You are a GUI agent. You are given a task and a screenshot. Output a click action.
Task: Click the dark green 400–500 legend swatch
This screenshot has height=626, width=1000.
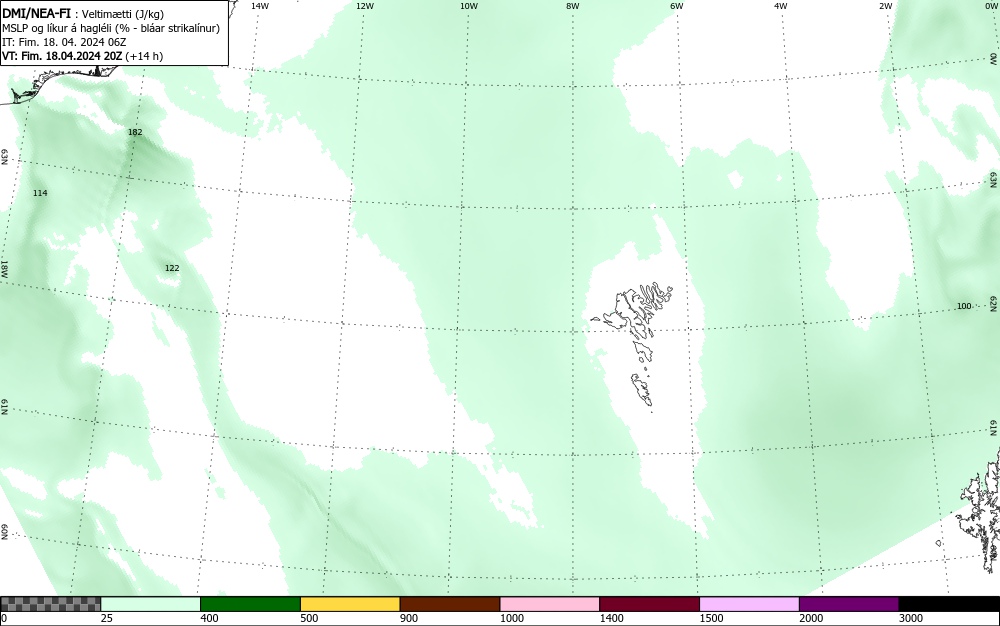click(x=250, y=604)
